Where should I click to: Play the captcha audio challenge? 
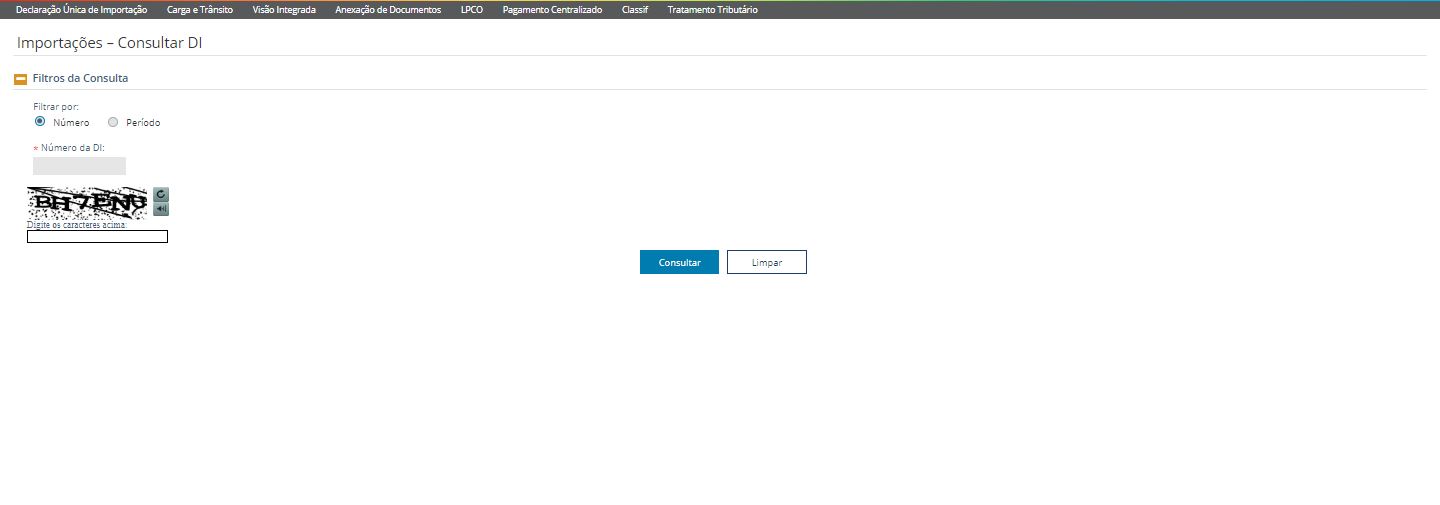tap(161, 209)
